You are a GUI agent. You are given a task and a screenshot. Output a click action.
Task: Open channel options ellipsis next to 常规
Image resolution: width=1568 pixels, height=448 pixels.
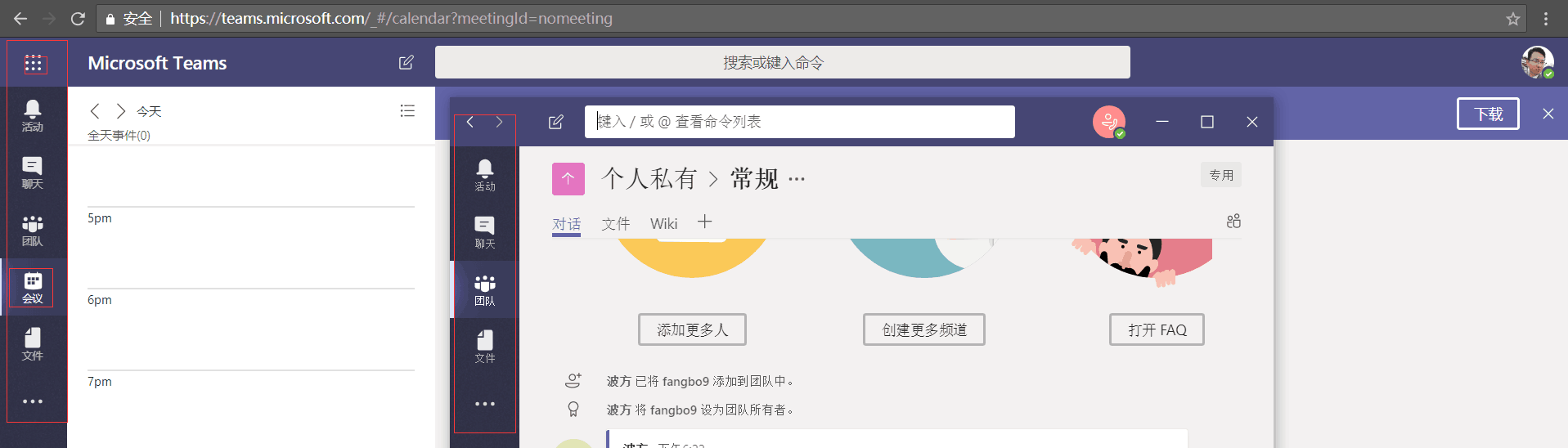pyautogui.click(x=797, y=180)
